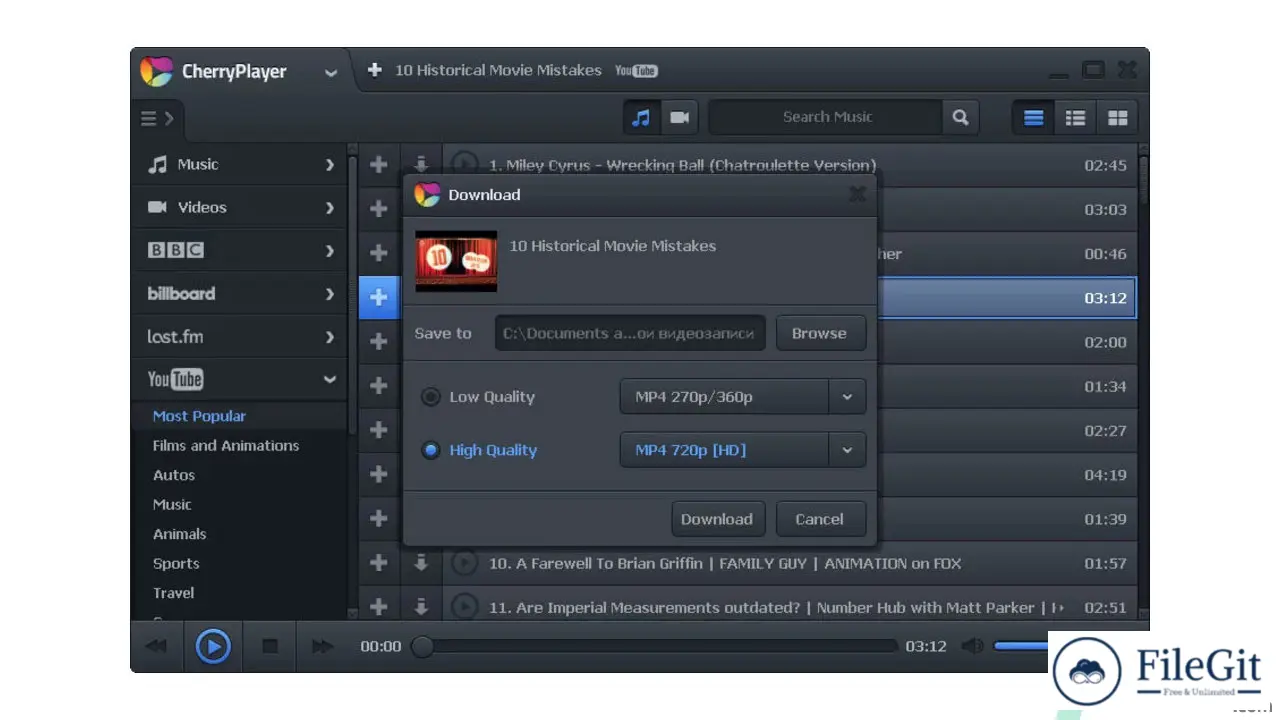
Task: Click the playback seek slider handle
Action: pyautogui.click(x=423, y=647)
